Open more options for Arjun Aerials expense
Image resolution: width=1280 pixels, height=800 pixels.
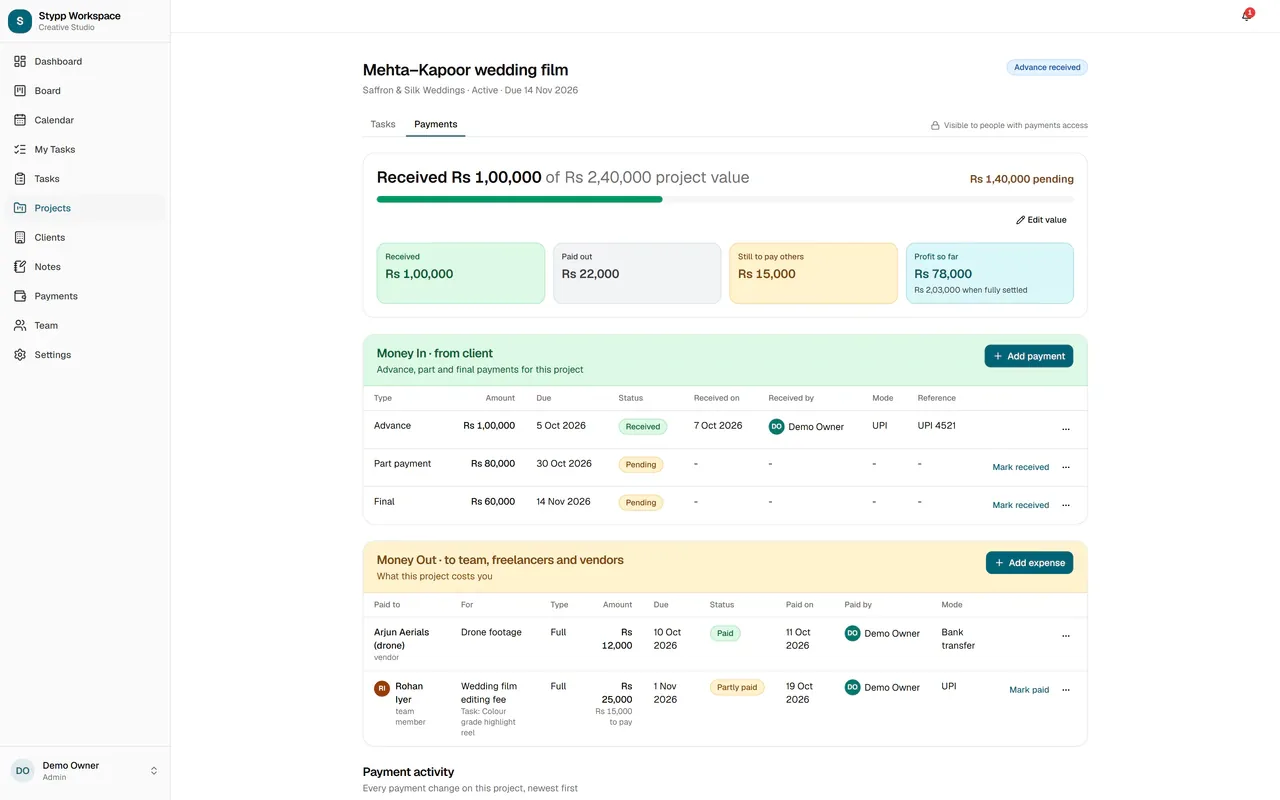(x=1066, y=636)
